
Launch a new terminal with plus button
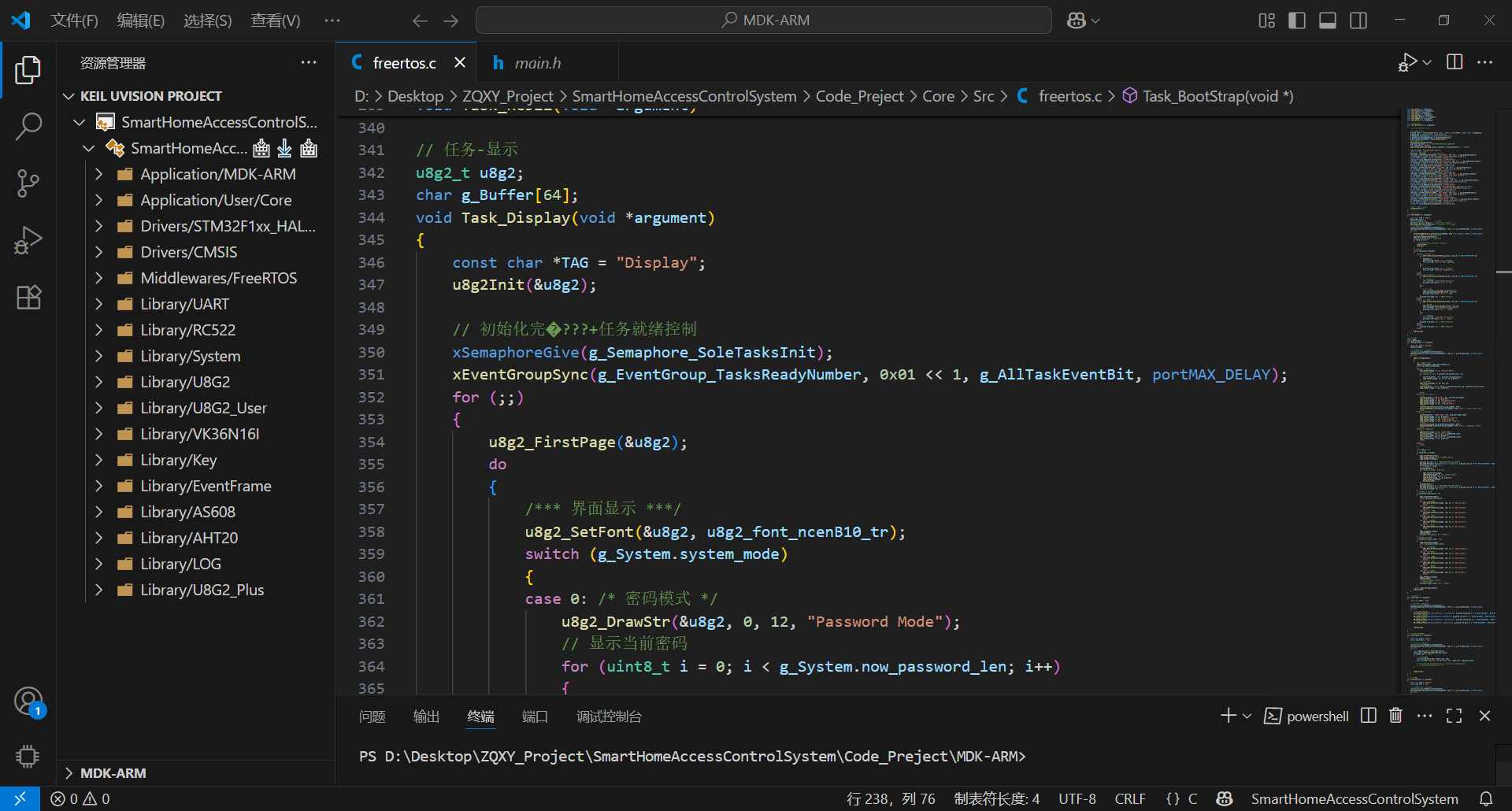[x=1228, y=716]
